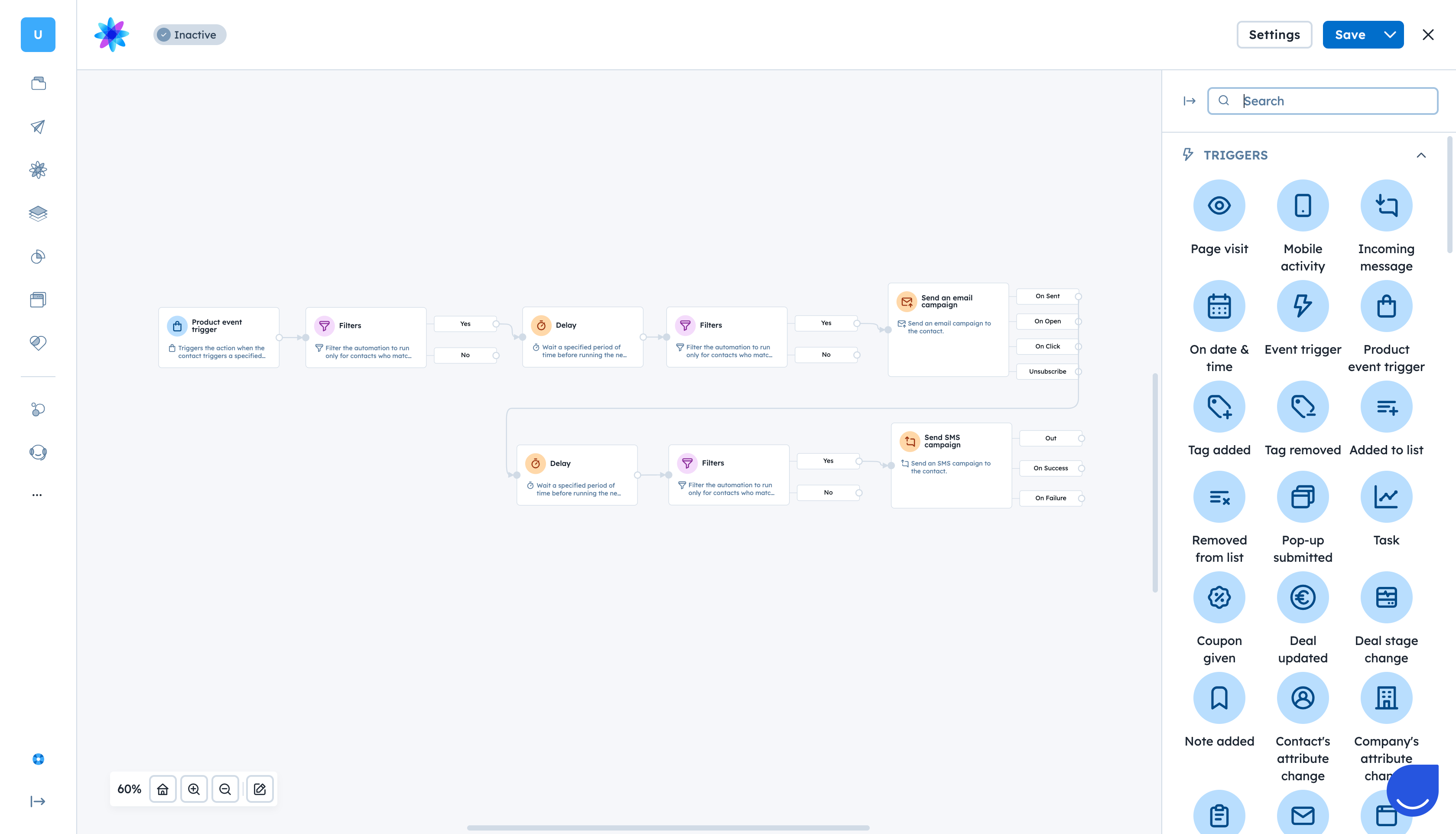
Task: Toggle the Inactive automation status
Action: [189, 35]
